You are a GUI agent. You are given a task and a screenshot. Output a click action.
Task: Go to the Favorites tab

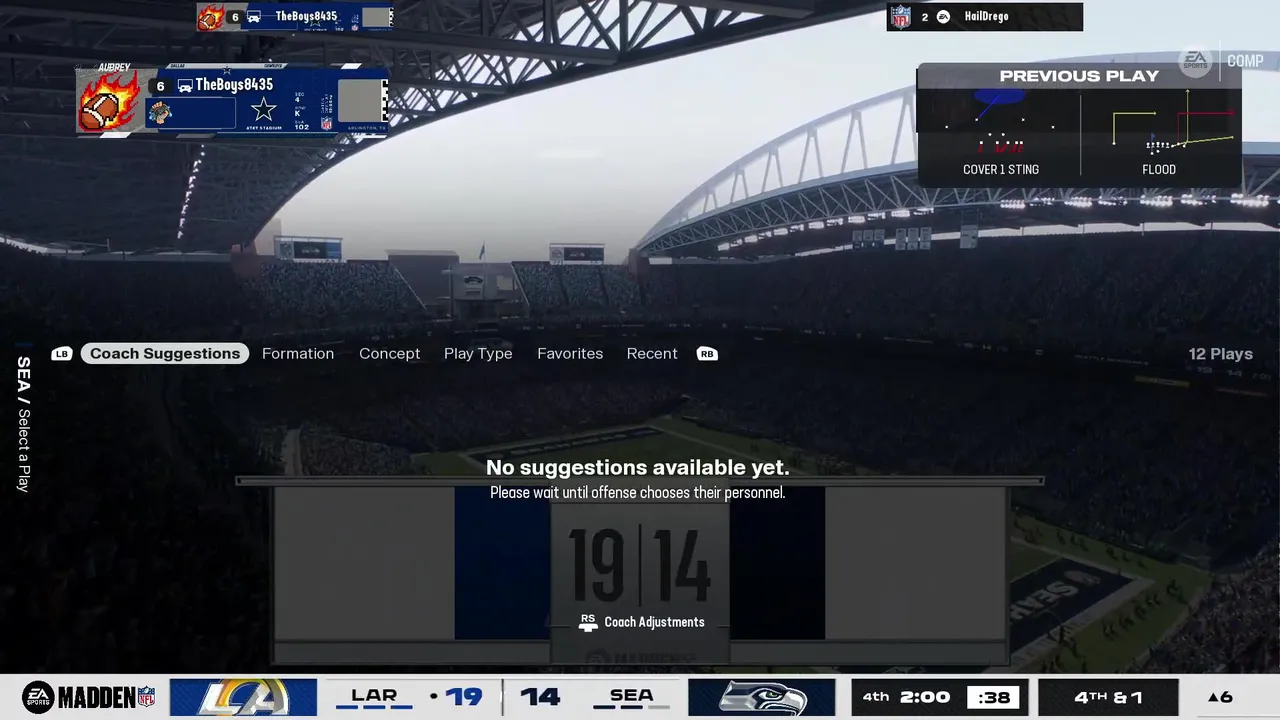[x=570, y=354]
